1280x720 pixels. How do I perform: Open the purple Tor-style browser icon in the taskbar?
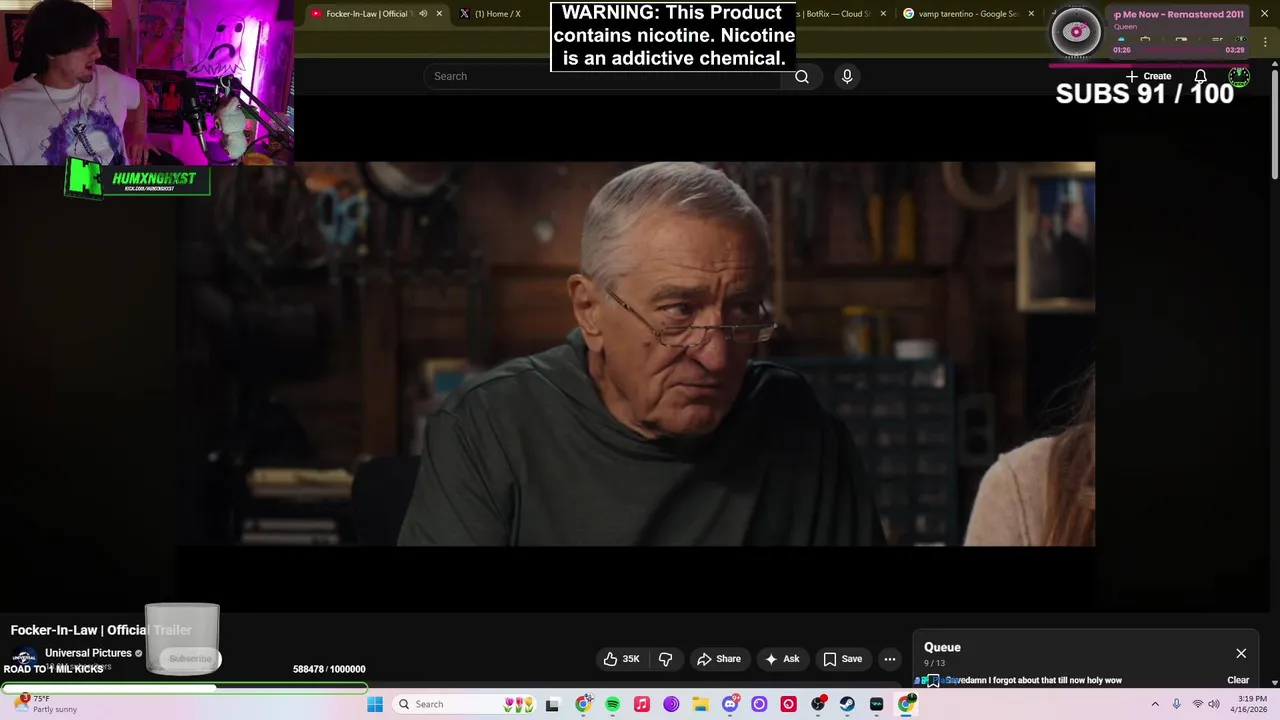point(671,704)
